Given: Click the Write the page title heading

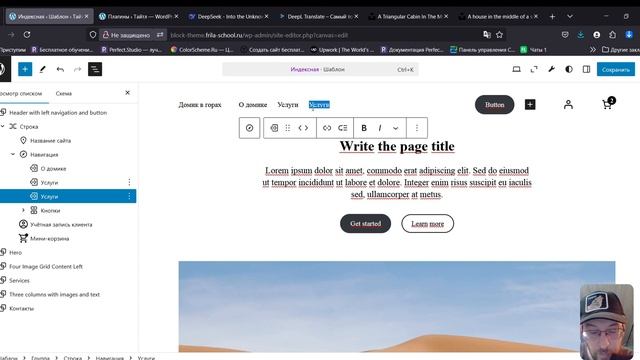Looking at the screenshot, I should point(397,147).
